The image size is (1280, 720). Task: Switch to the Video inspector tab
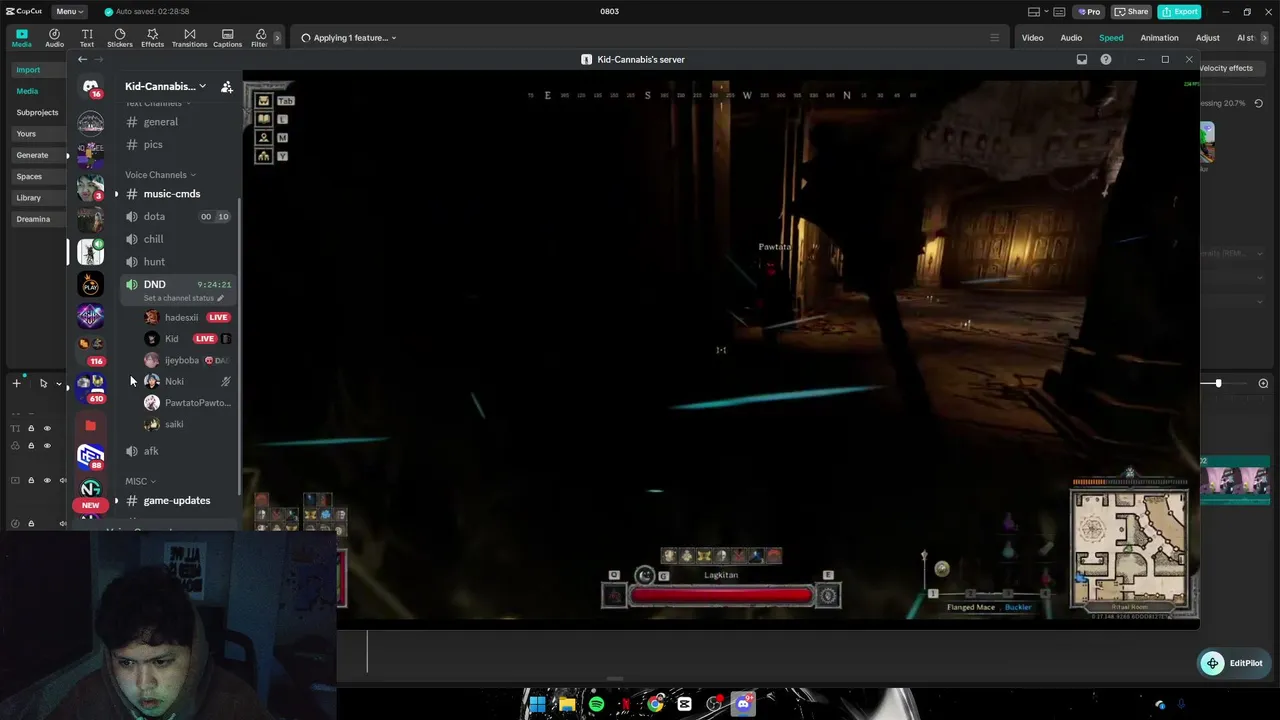[x=1032, y=38]
